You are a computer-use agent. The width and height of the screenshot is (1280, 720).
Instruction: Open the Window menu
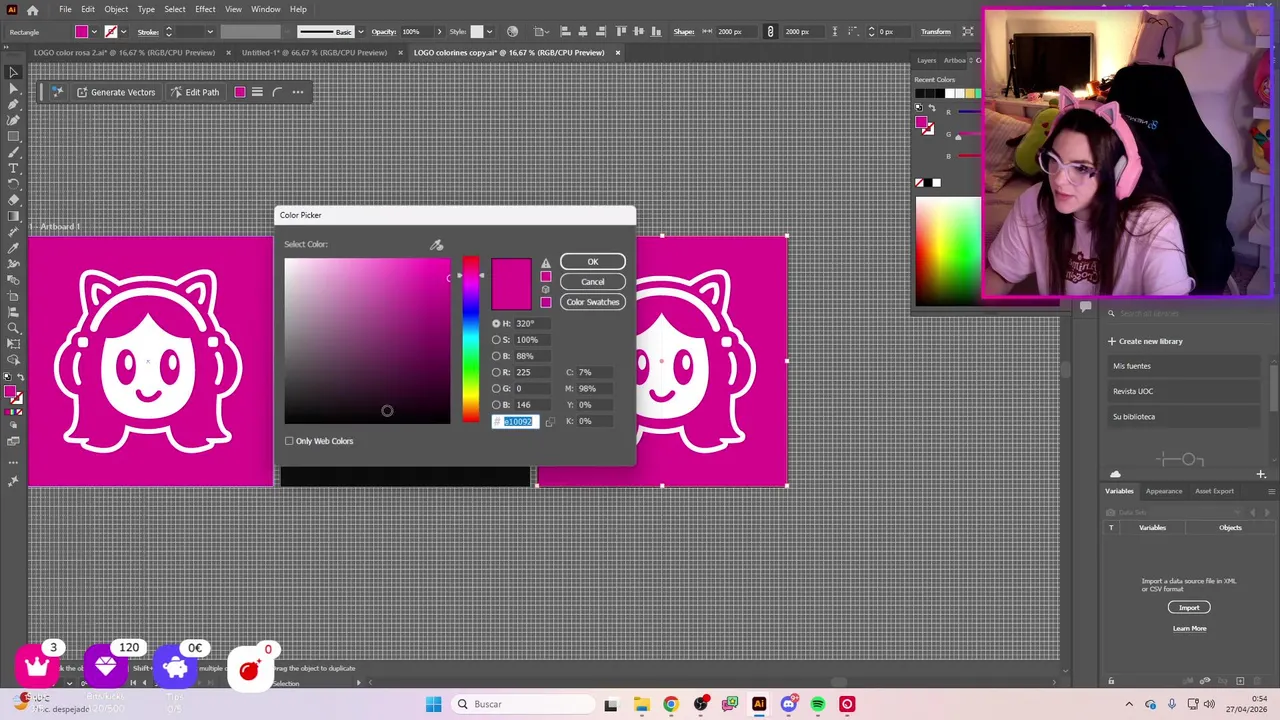point(265,9)
